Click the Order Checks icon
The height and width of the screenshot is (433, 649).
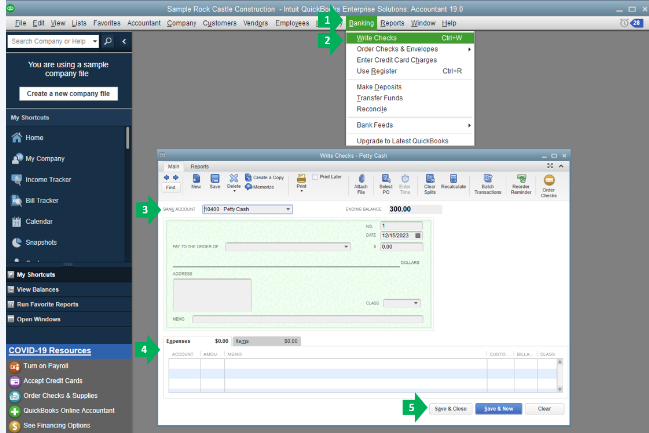[549, 180]
